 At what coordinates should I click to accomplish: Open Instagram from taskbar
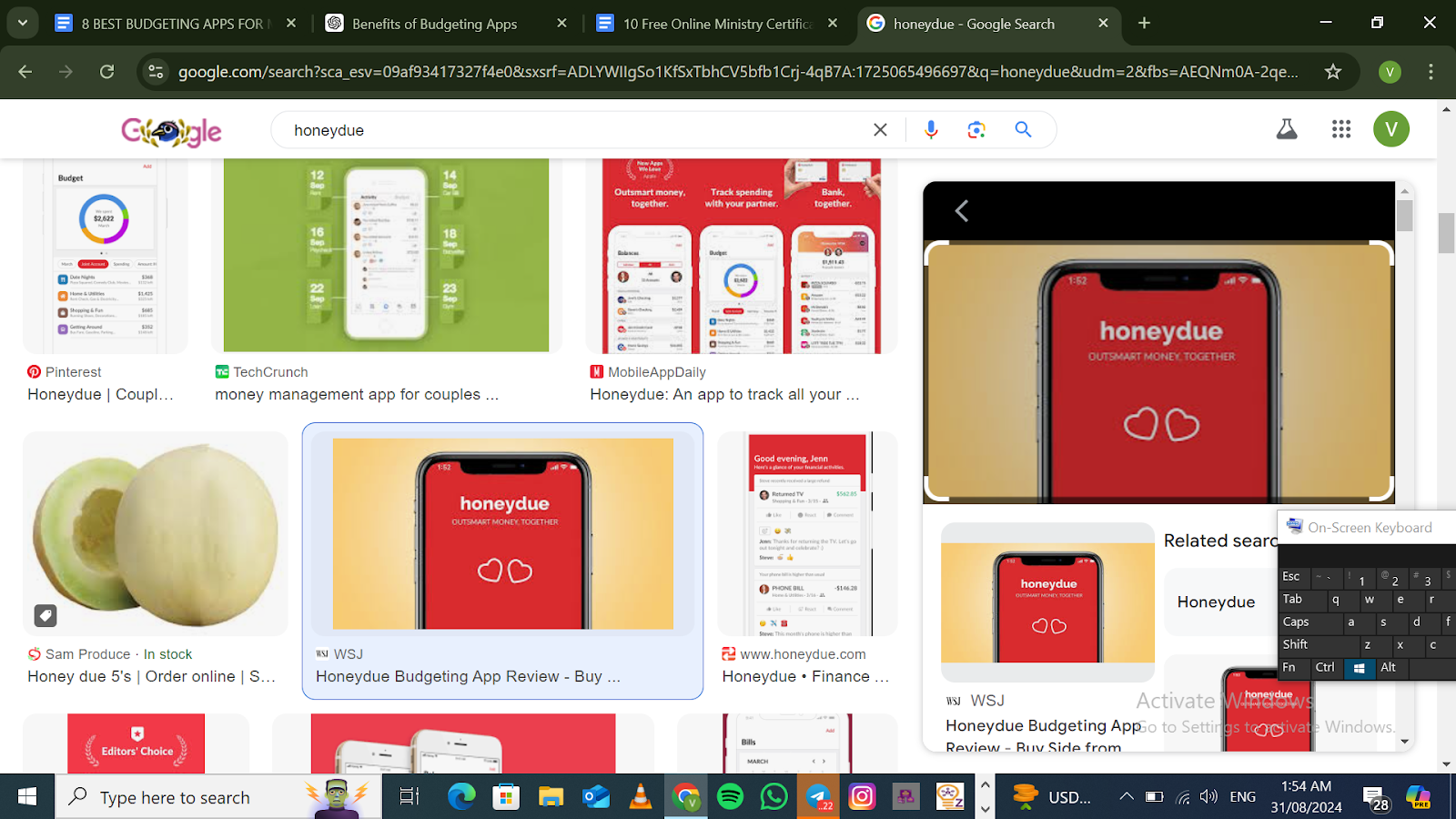point(862,797)
